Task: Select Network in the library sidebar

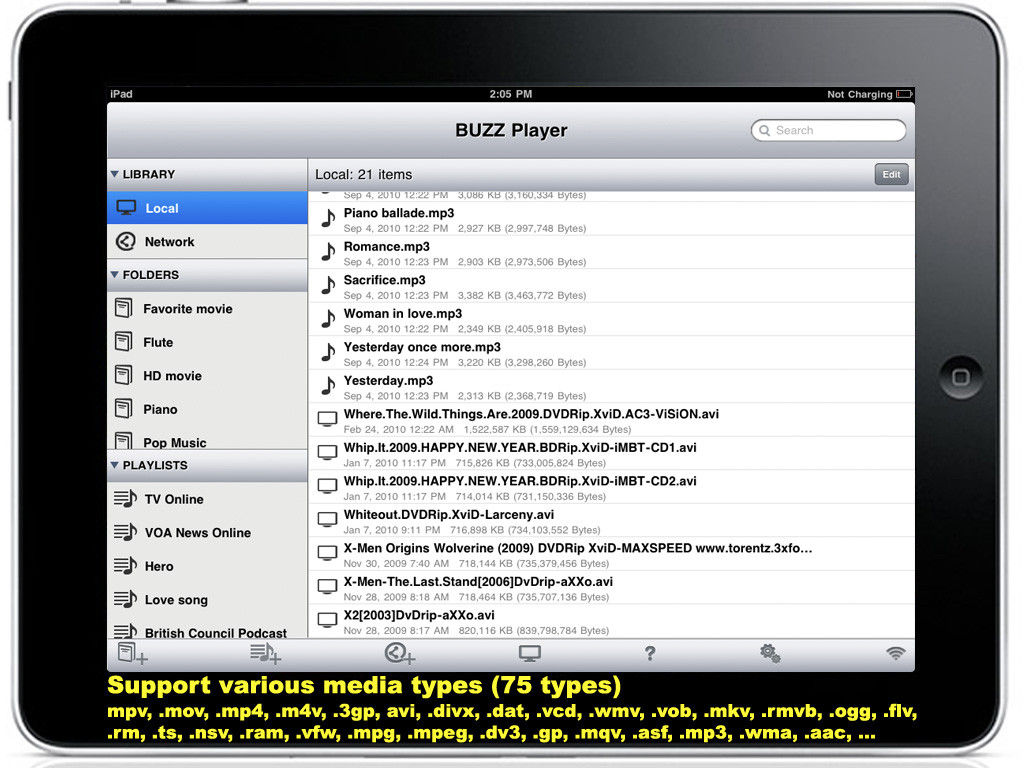Action: point(207,242)
